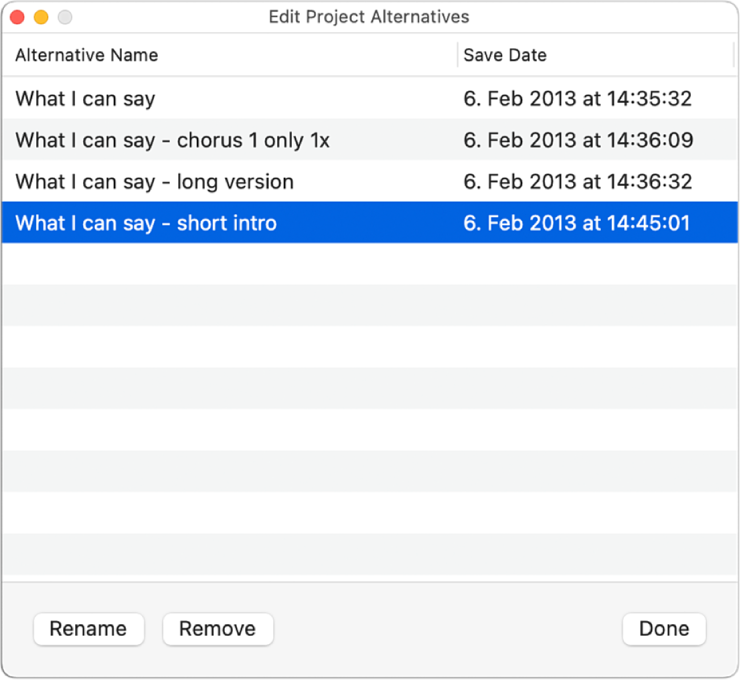
Task: Minimize the window with the yellow button
Action: click(41, 17)
